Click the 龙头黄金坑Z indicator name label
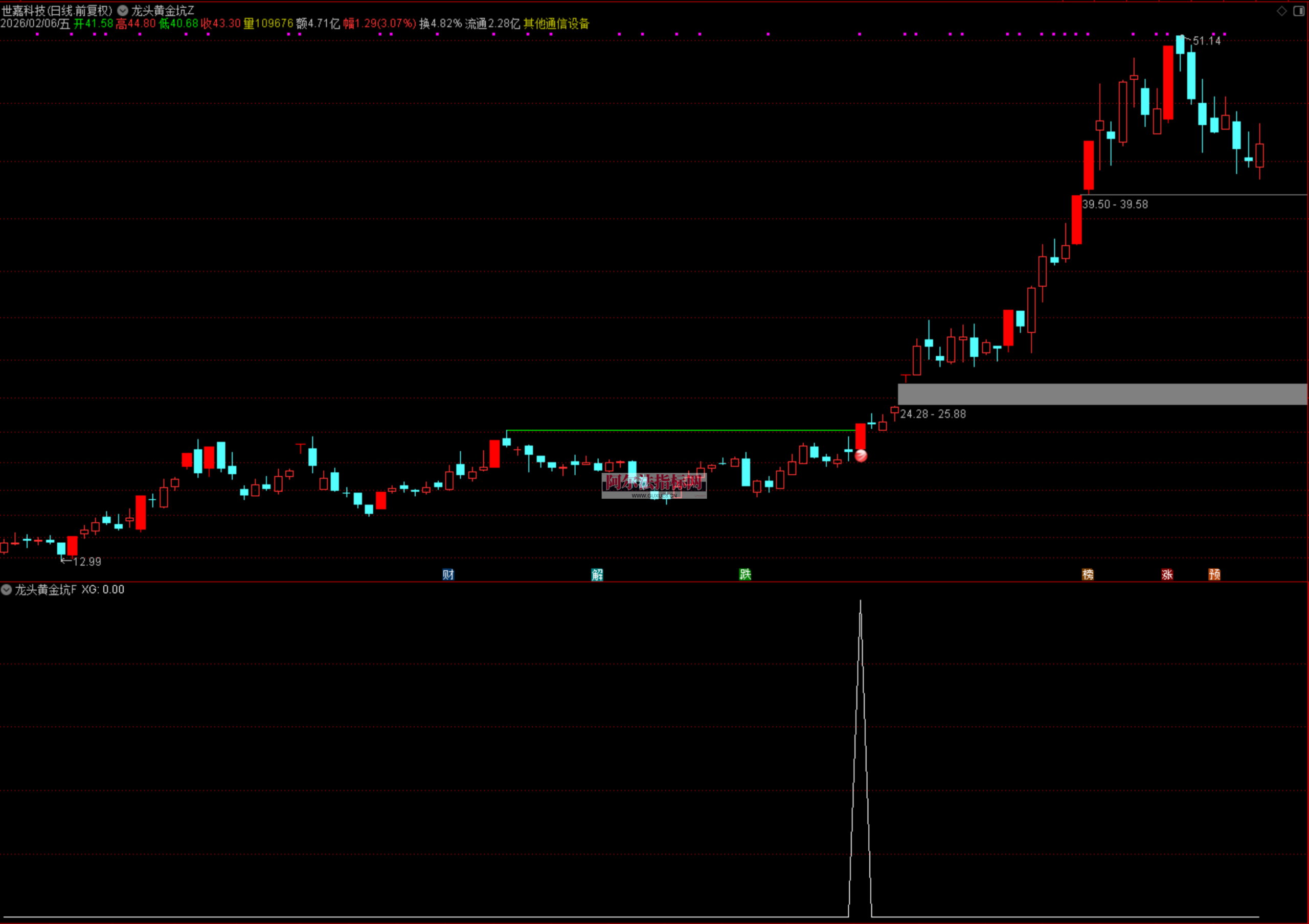Viewport: 1309px width, 924px height. pos(163,11)
